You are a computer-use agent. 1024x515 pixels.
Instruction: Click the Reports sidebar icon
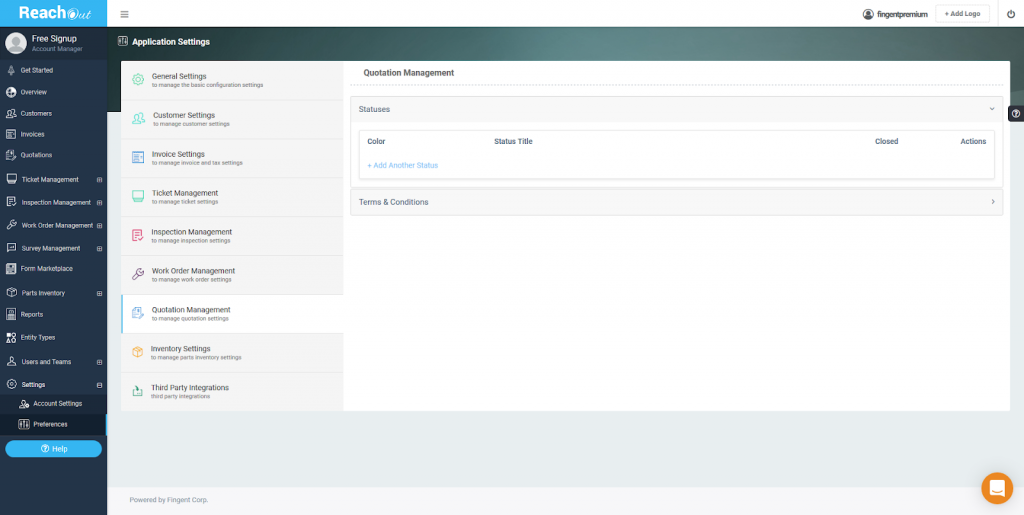pos(10,314)
